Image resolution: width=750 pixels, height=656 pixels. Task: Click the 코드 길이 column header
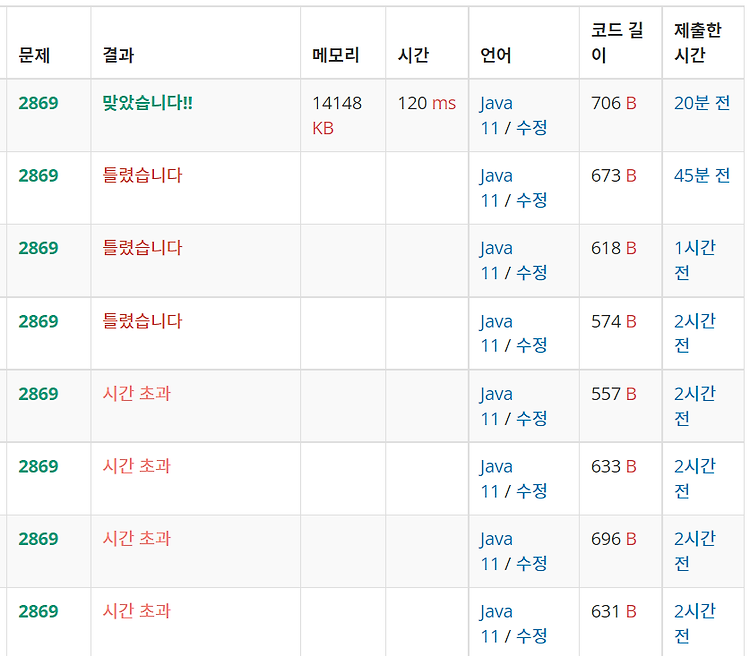coord(617,43)
